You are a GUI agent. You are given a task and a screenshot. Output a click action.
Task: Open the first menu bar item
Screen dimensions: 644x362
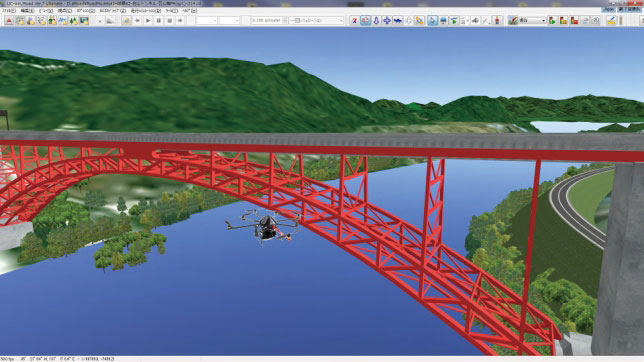pyautogui.click(x=9, y=11)
